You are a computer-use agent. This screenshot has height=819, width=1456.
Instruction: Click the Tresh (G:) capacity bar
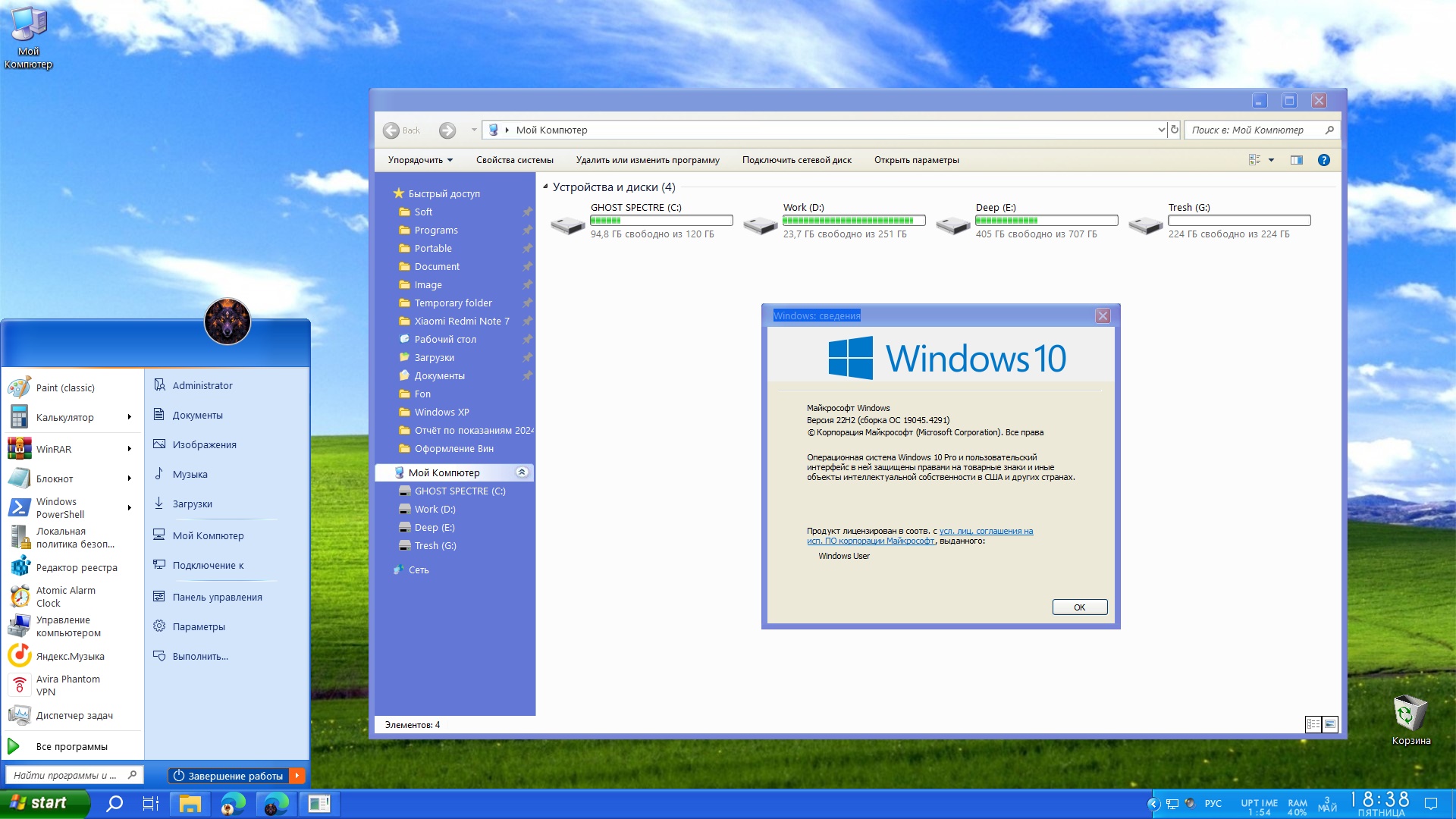pos(1239,221)
